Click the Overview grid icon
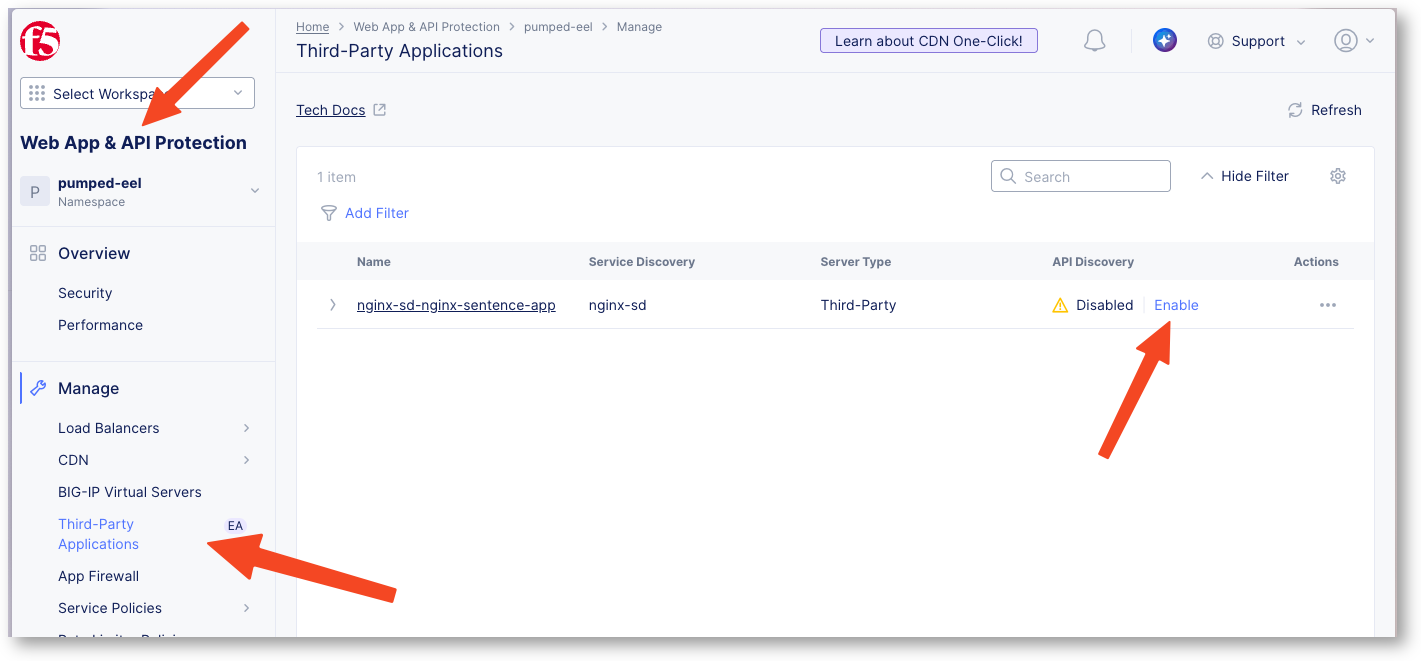The width and height of the screenshot is (1421, 661). [38, 253]
